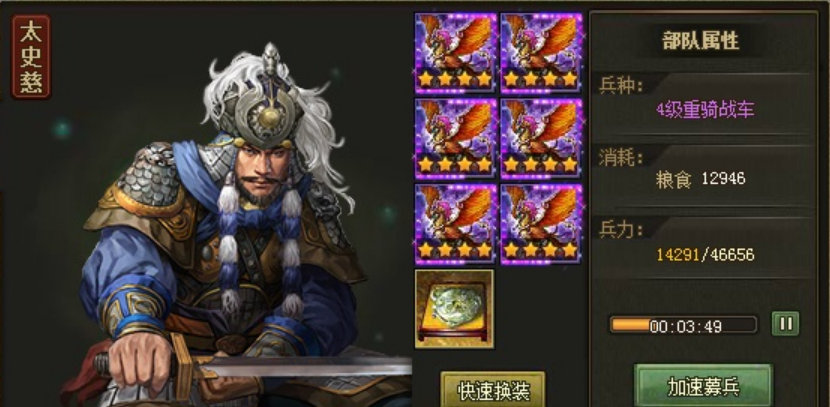Click the 消耗 section label
Screen dimensions: 830x407
point(620,157)
